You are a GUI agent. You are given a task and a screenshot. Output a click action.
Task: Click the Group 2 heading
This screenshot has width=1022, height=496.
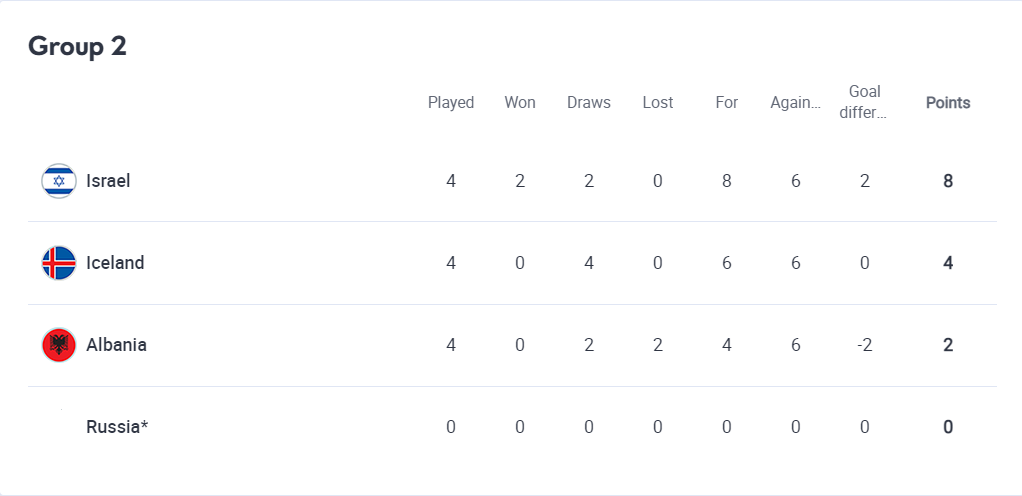77,46
